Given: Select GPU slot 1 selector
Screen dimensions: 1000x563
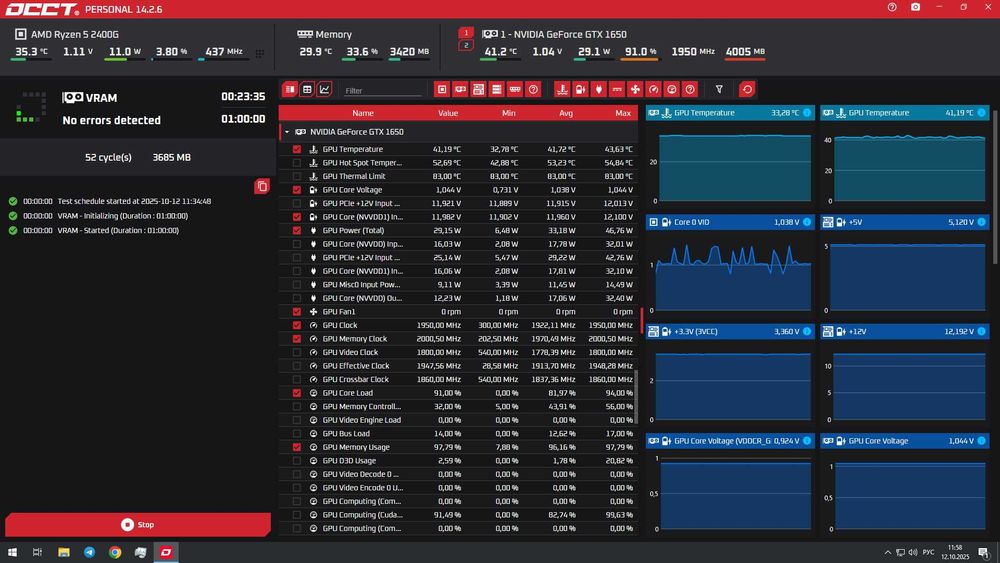Looking at the screenshot, I should pyautogui.click(x=466, y=33).
